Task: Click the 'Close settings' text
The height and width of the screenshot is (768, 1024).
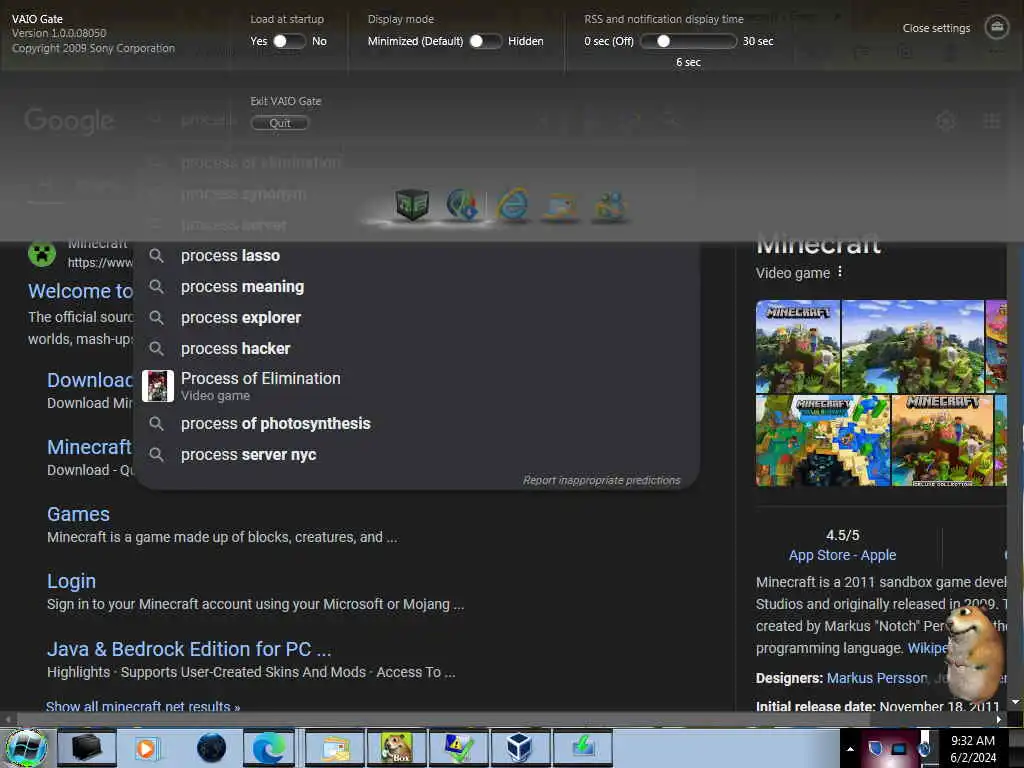Action: [x=936, y=28]
